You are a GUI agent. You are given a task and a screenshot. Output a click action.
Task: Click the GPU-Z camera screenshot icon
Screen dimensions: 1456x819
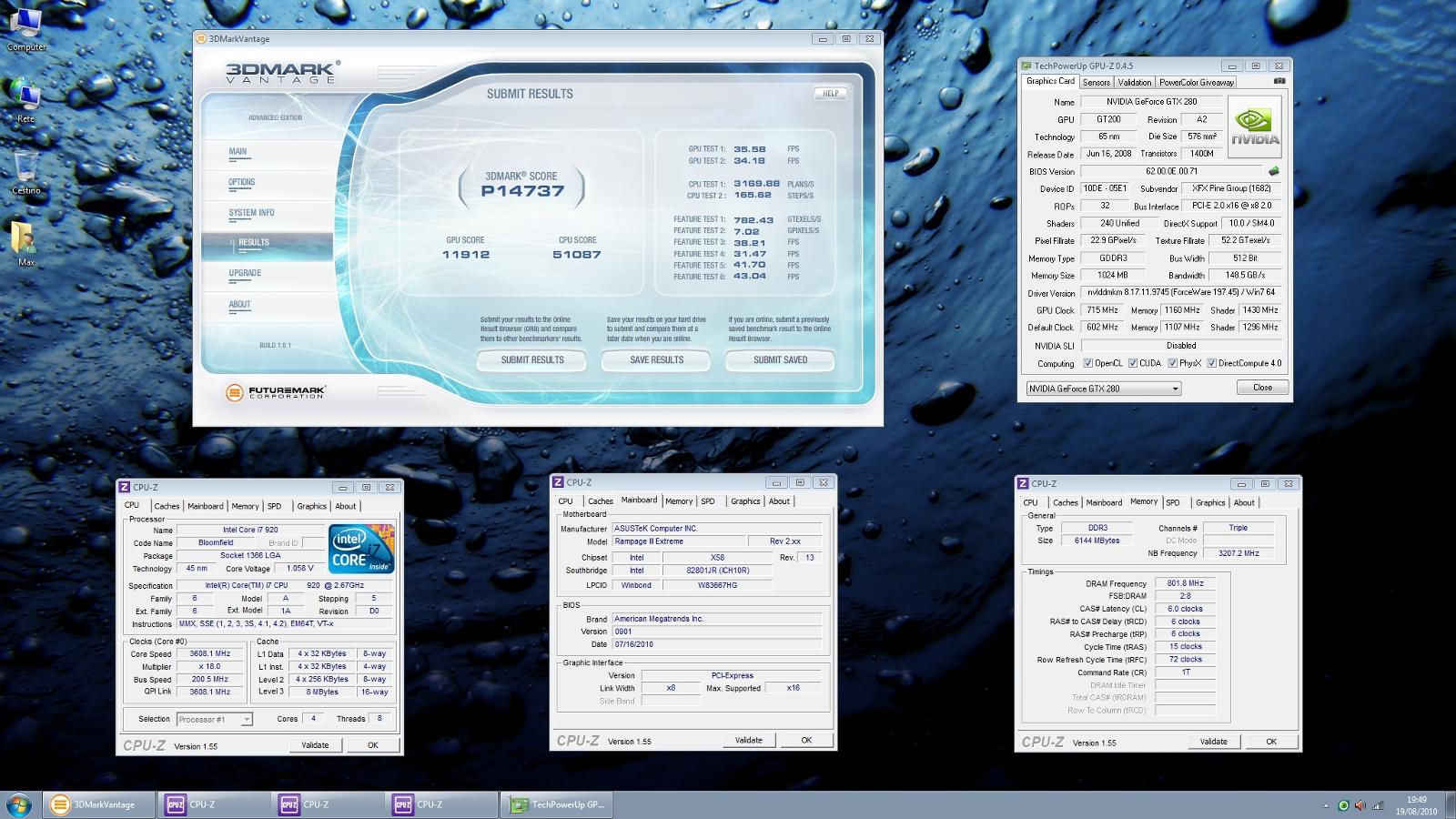[1279, 81]
